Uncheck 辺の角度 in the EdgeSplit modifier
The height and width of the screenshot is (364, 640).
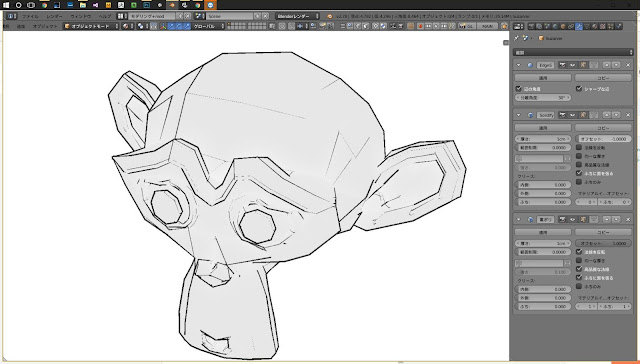point(519,89)
